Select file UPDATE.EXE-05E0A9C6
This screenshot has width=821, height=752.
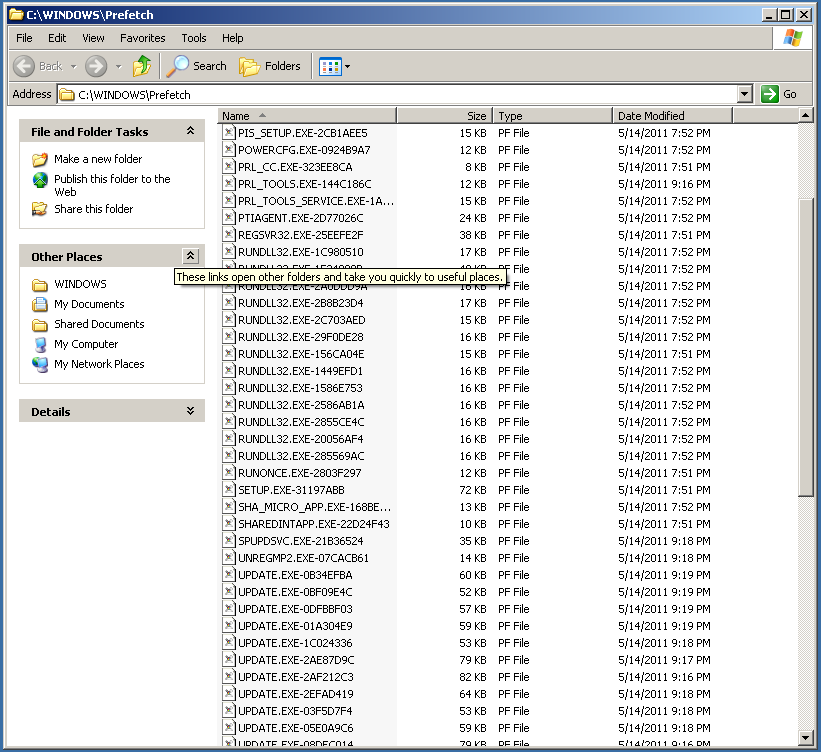[295, 728]
